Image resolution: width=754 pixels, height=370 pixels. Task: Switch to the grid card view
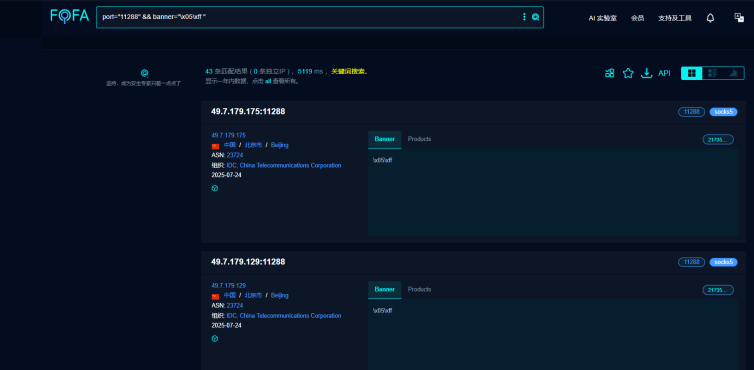pos(691,73)
